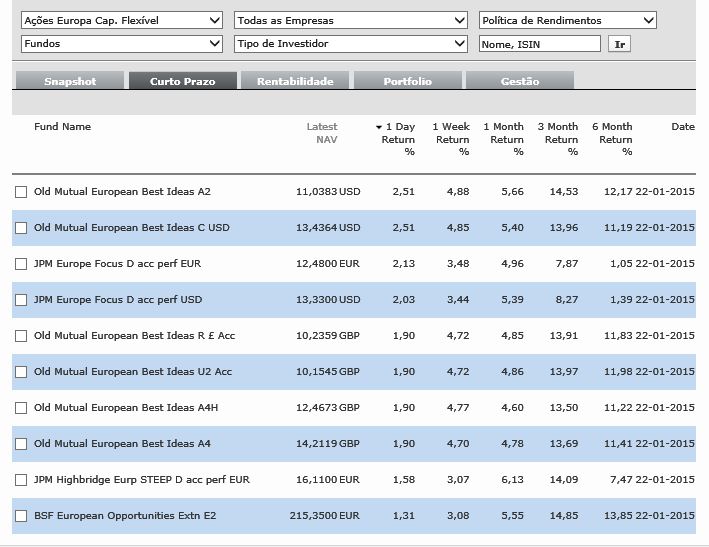Open JPM Europe Focus D acc perf EUR
709x547 pixels.
click(x=118, y=264)
